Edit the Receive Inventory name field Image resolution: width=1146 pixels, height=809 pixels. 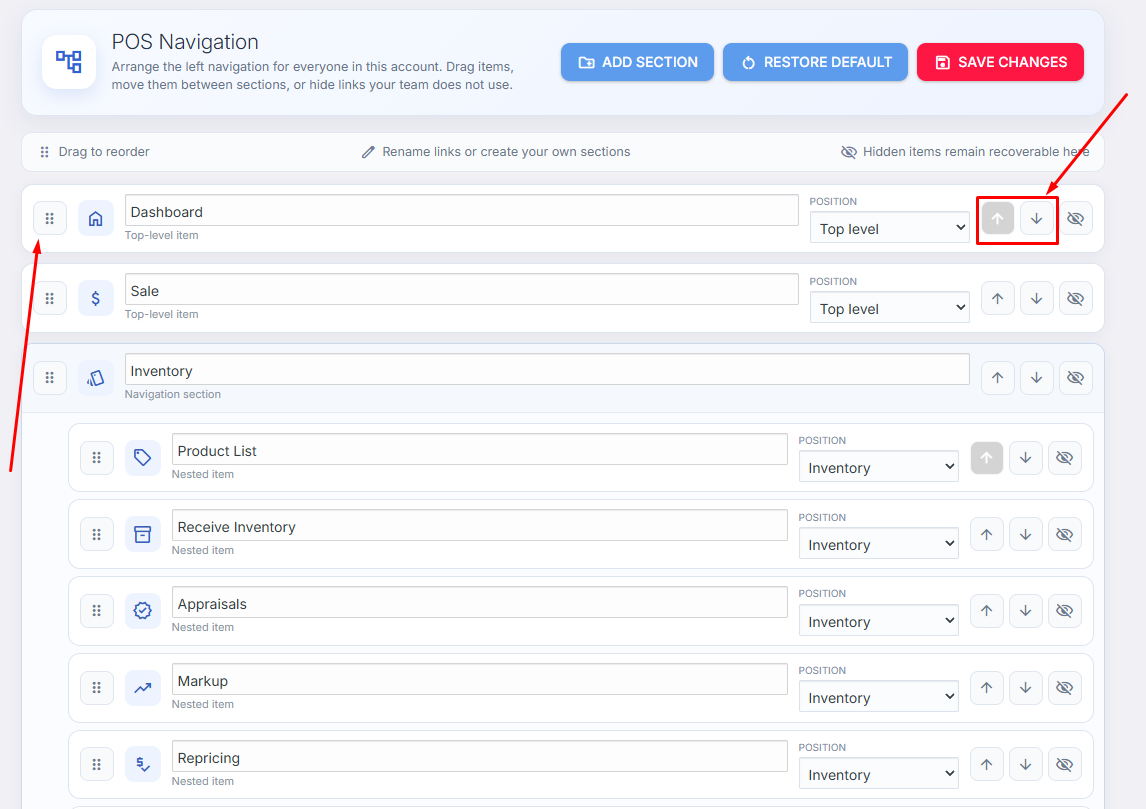click(x=479, y=526)
